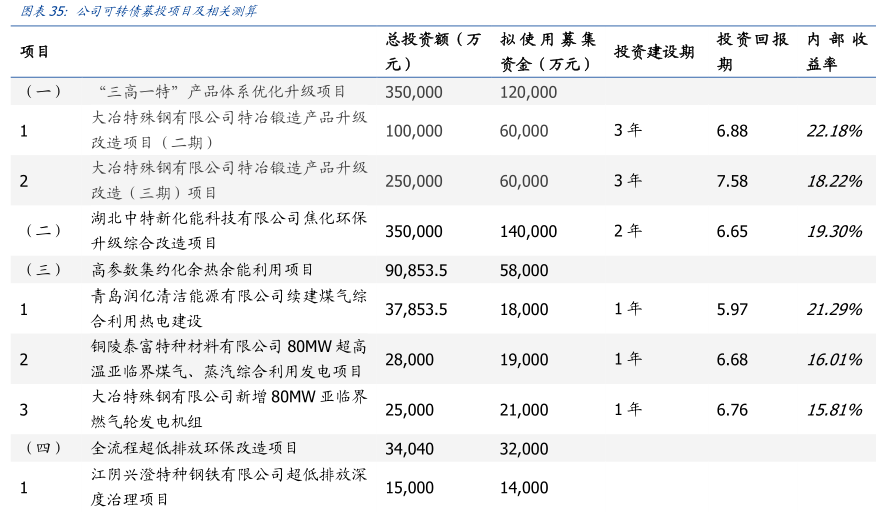Screen dimensions: 876x522
Task: Click the construction period '2 年'
Action: (628, 231)
